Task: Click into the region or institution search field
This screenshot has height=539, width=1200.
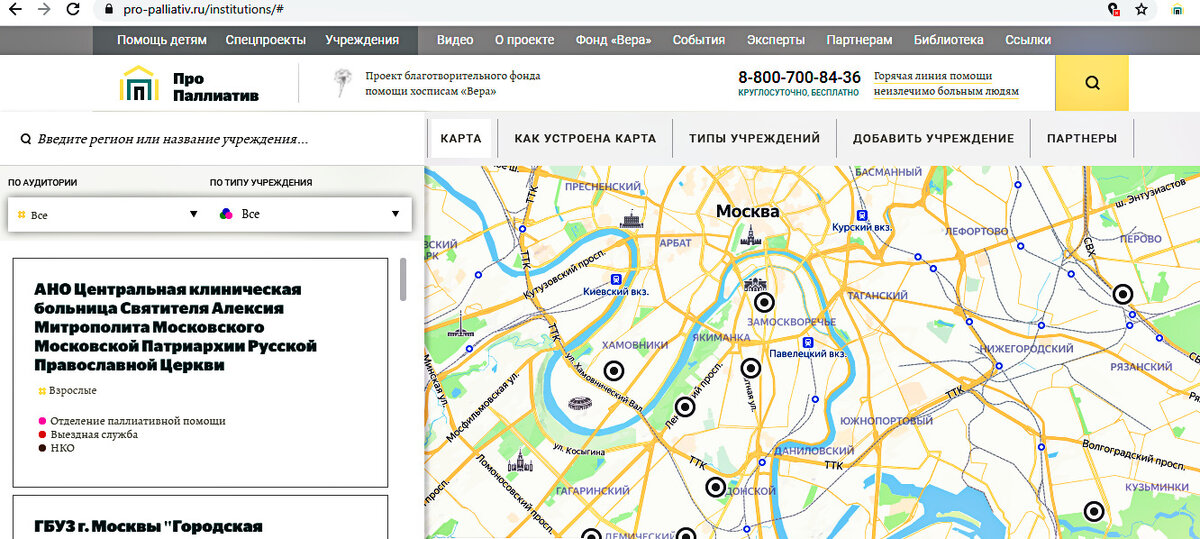Action: 212,139
